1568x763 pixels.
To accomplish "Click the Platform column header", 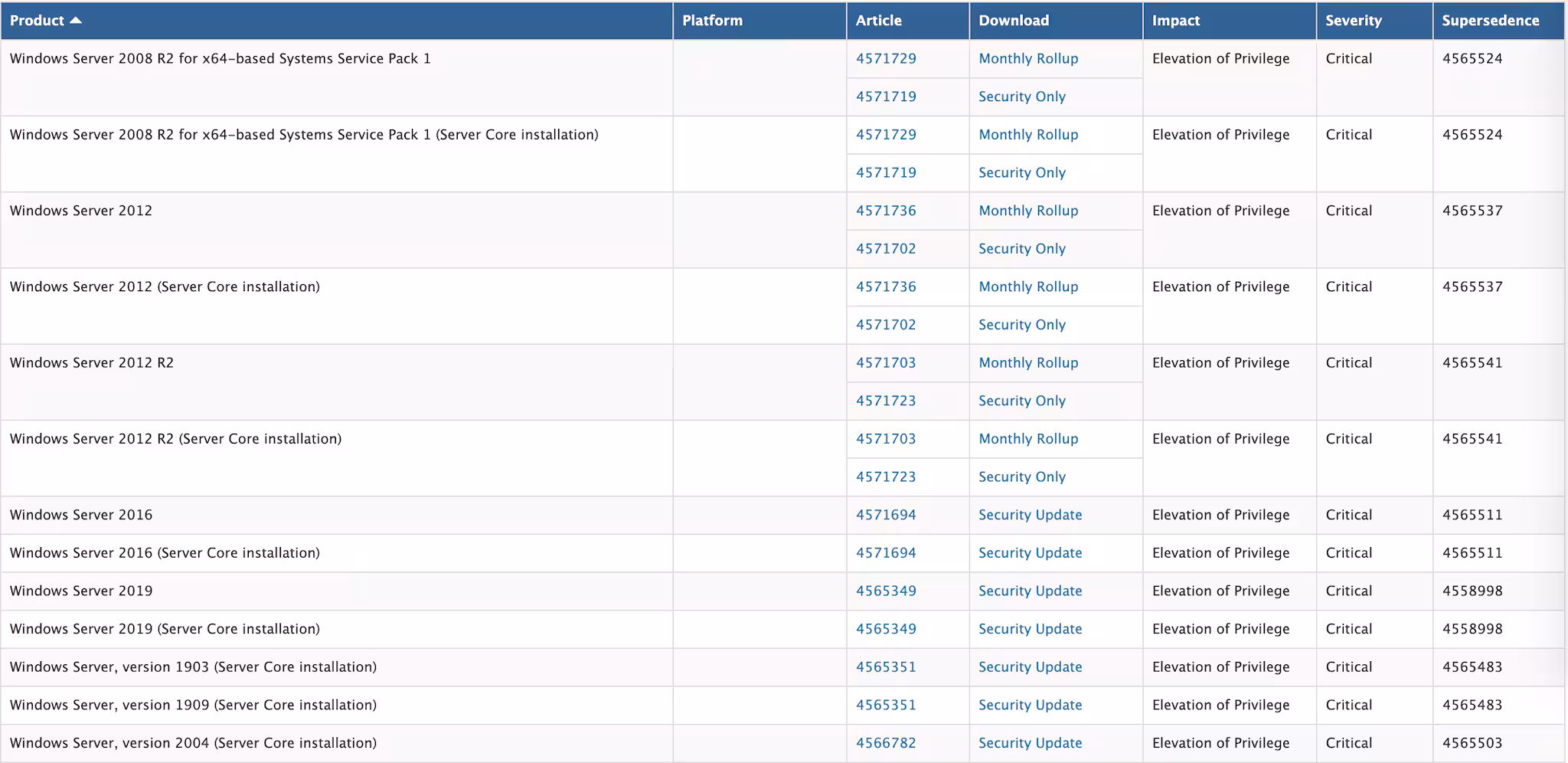I will [712, 21].
